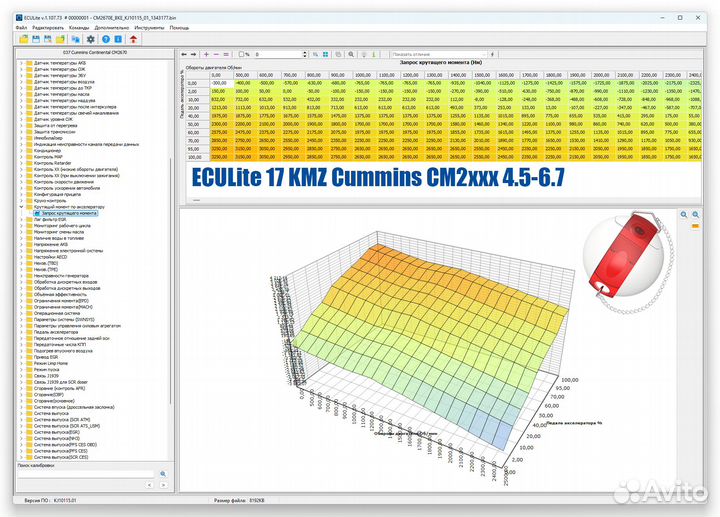Open the 'Показать отличия' dropdown

coord(439,54)
